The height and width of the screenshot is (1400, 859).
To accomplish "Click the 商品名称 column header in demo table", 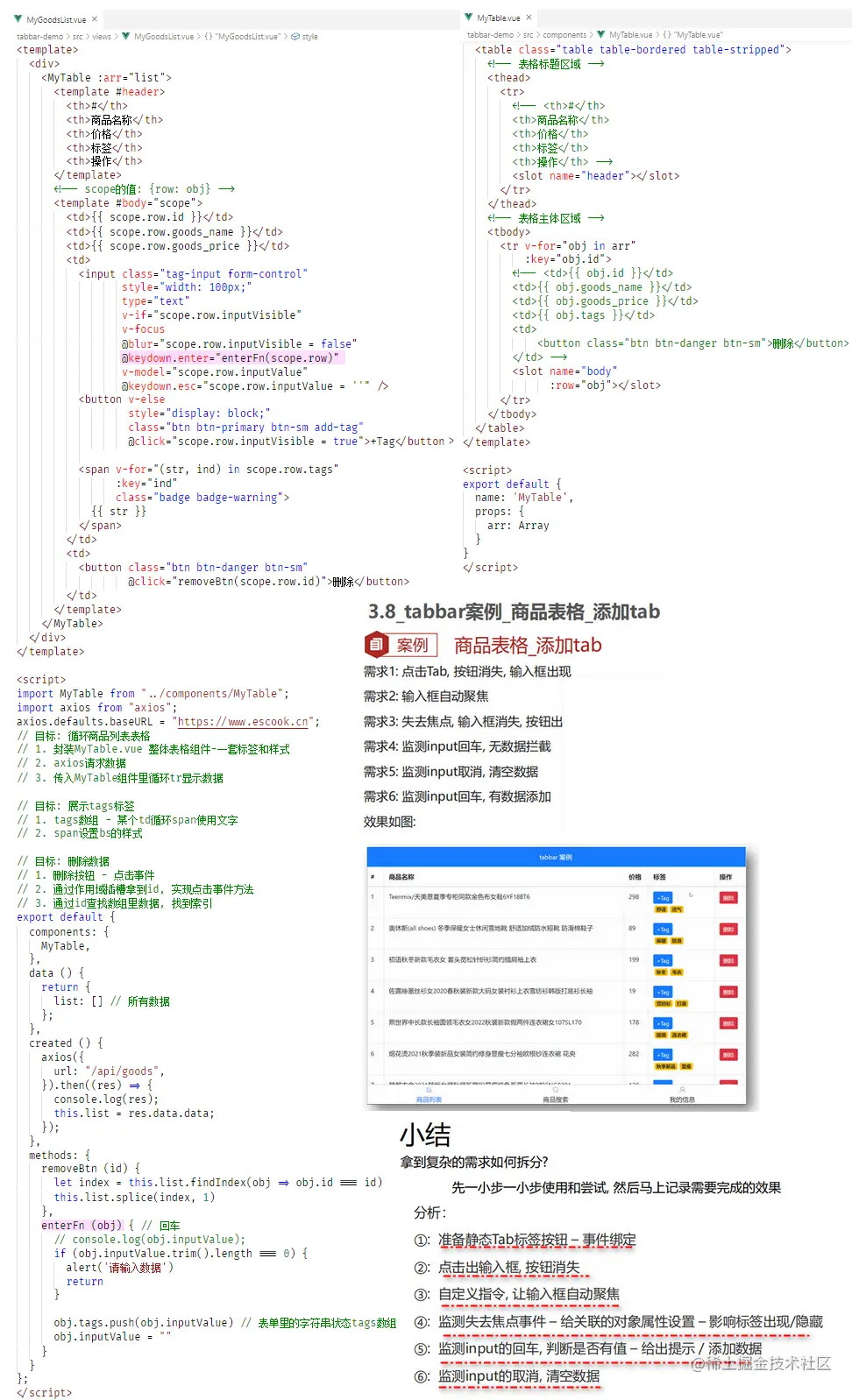I will tap(401, 877).
